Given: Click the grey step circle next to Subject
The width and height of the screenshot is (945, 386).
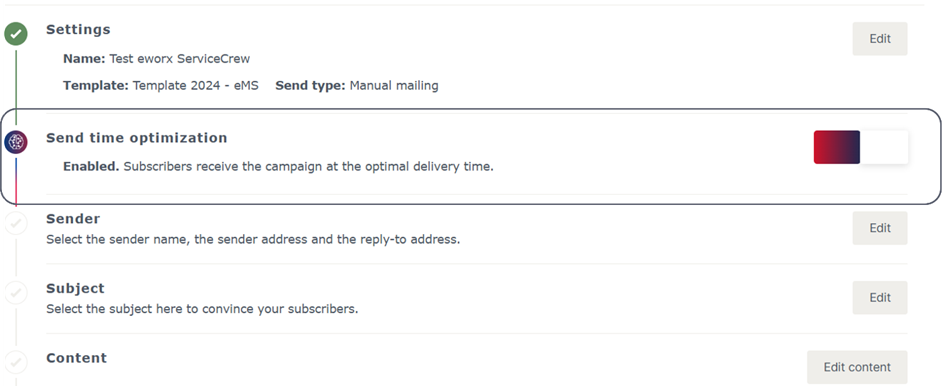Looking at the screenshot, I should pyautogui.click(x=16, y=293).
